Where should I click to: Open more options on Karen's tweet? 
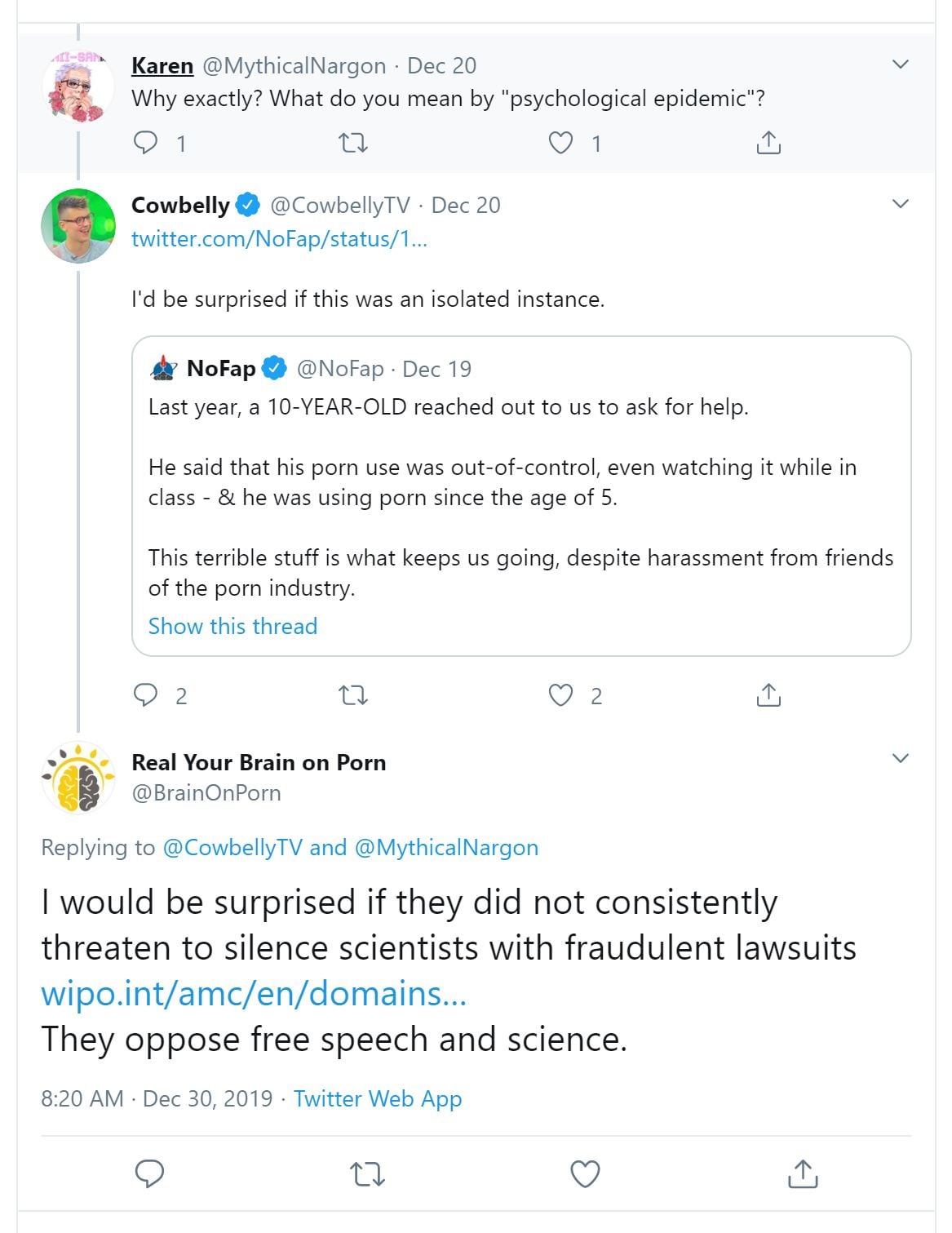[x=901, y=64]
